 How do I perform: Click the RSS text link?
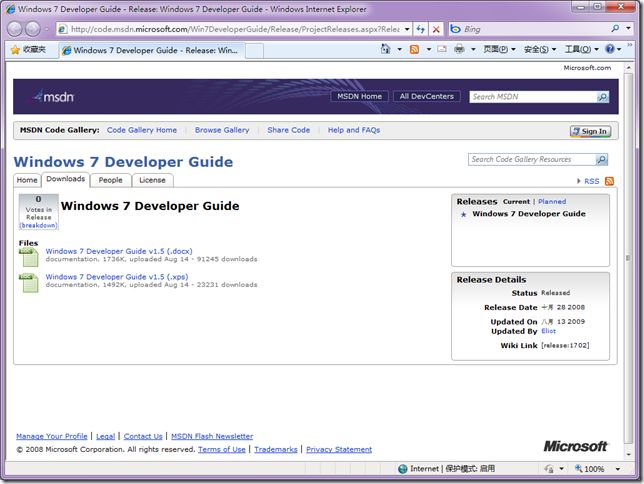(x=591, y=181)
